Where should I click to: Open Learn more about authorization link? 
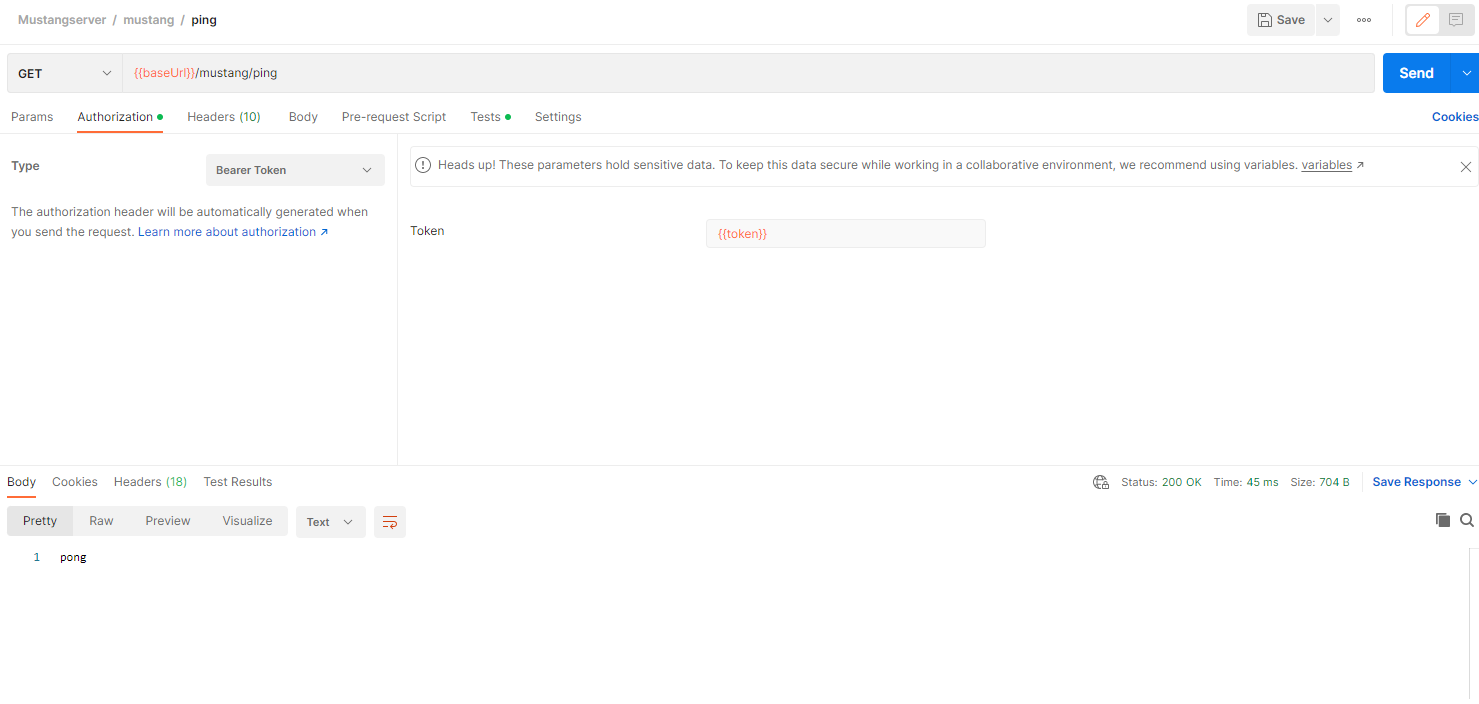tap(233, 232)
